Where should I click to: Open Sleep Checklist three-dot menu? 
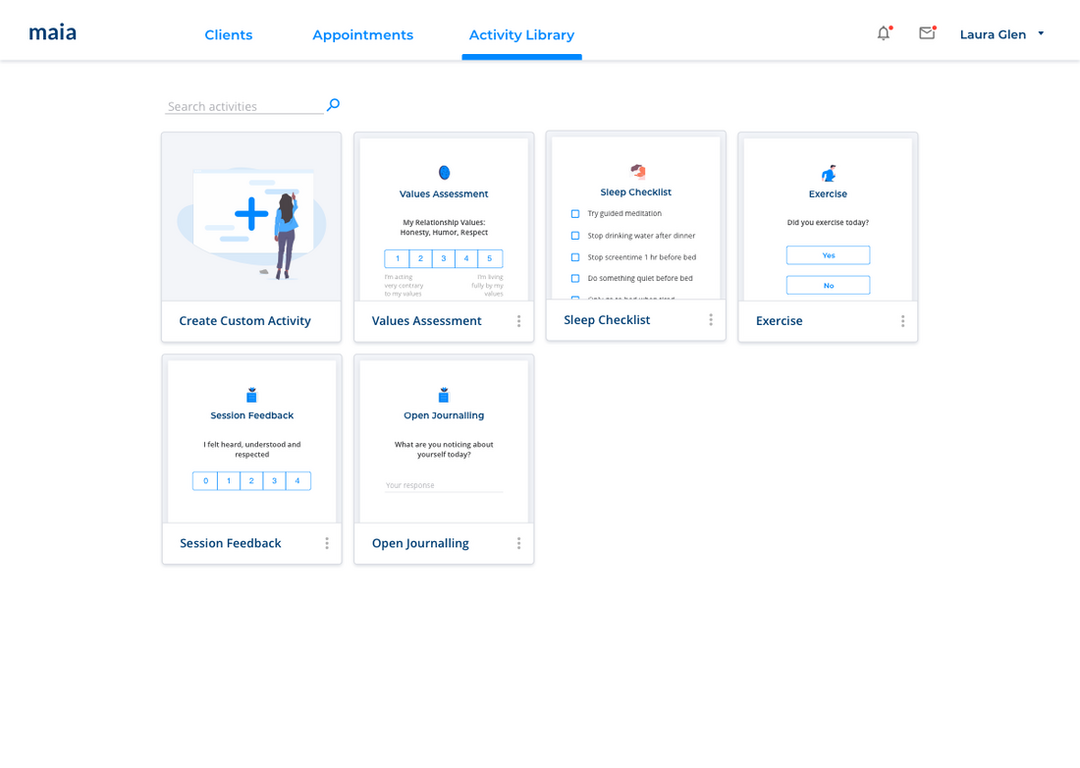(710, 320)
